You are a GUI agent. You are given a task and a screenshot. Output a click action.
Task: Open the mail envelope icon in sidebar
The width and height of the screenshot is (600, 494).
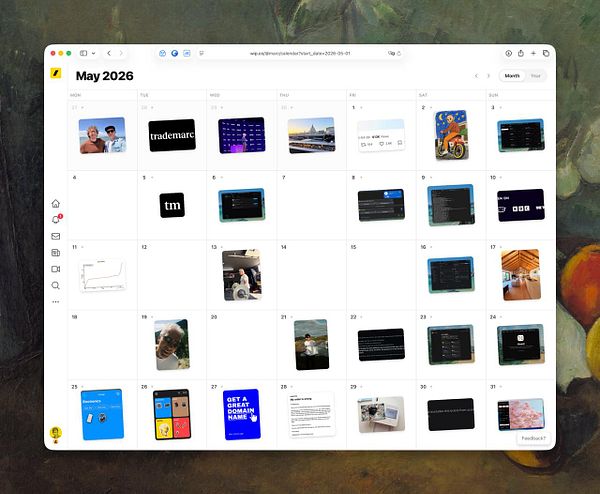point(55,236)
